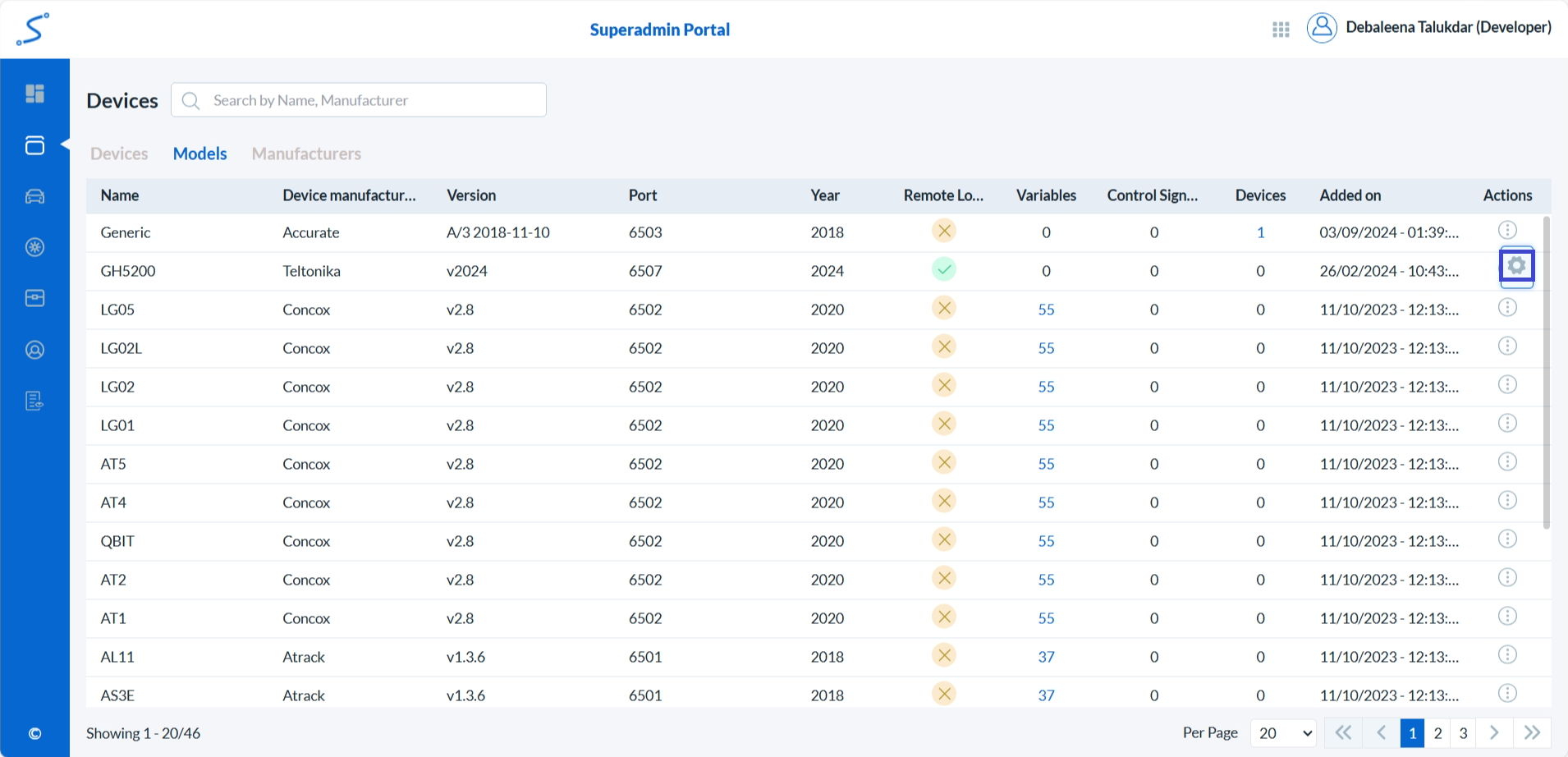Image resolution: width=1568 pixels, height=757 pixels.
Task: Click the user profile avatar icon
Action: pos(1322,28)
